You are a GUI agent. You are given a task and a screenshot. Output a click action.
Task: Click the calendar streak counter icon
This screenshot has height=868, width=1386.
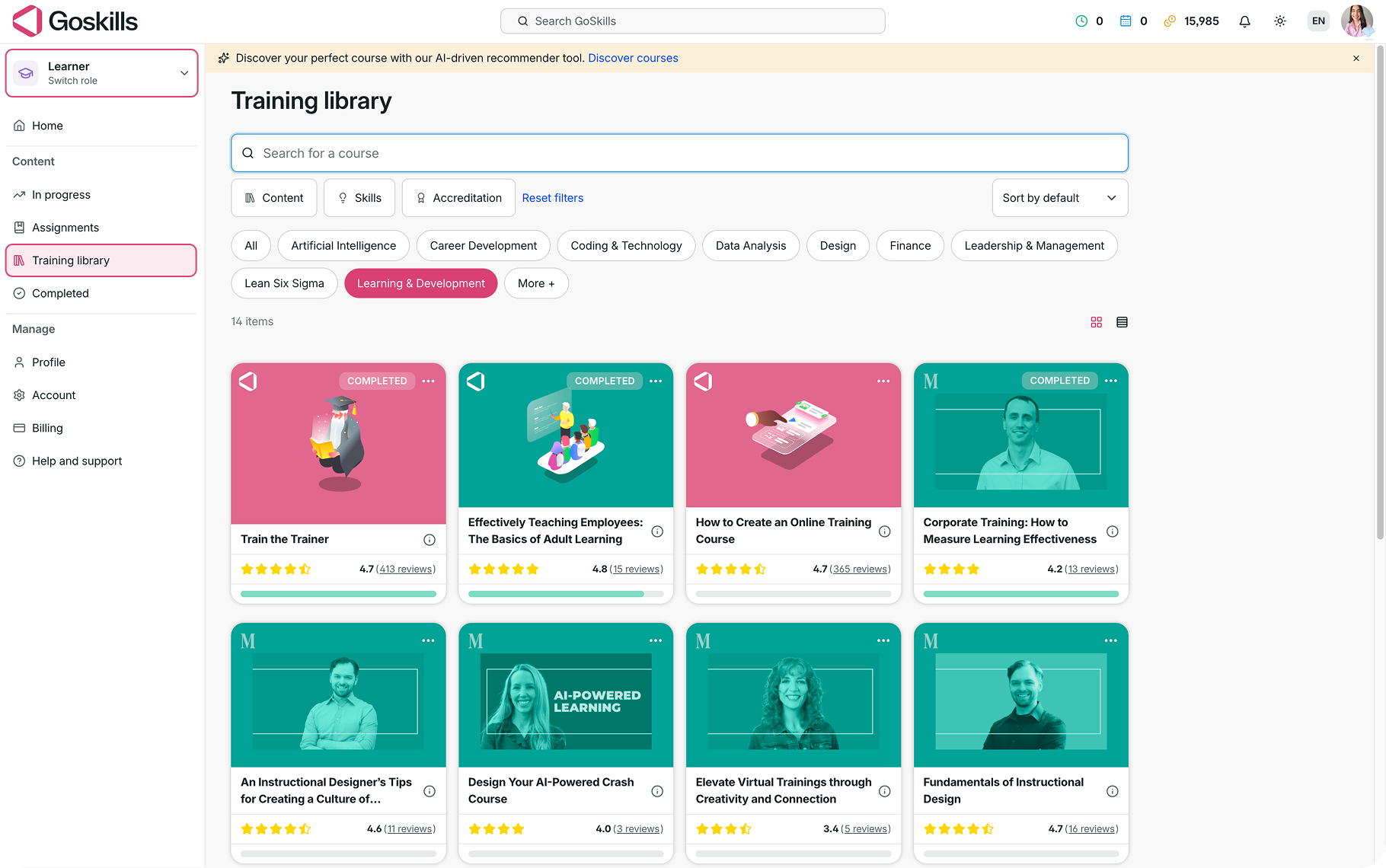pyautogui.click(x=1126, y=21)
